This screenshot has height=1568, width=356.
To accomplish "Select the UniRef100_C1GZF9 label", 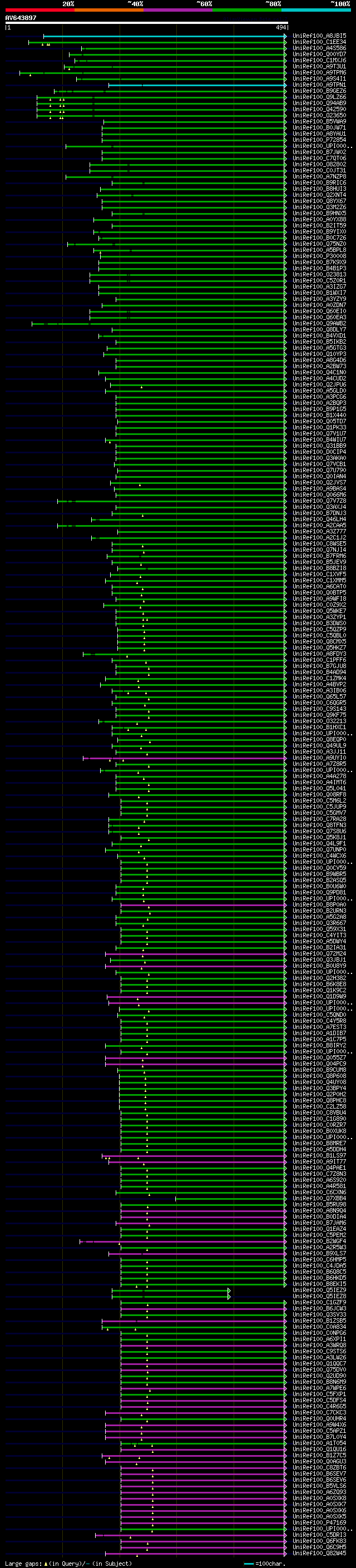I will 319,1303.
